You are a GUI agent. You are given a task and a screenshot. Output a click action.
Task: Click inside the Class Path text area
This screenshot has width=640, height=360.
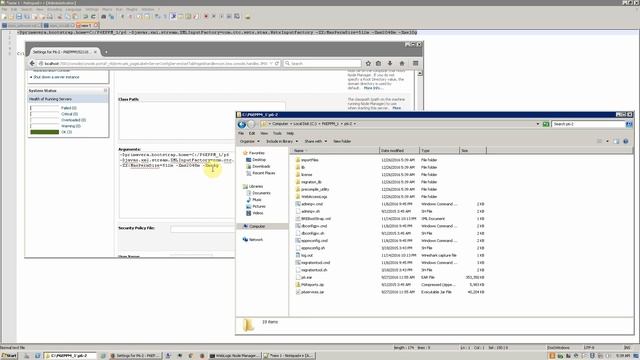(x=202, y=121)
